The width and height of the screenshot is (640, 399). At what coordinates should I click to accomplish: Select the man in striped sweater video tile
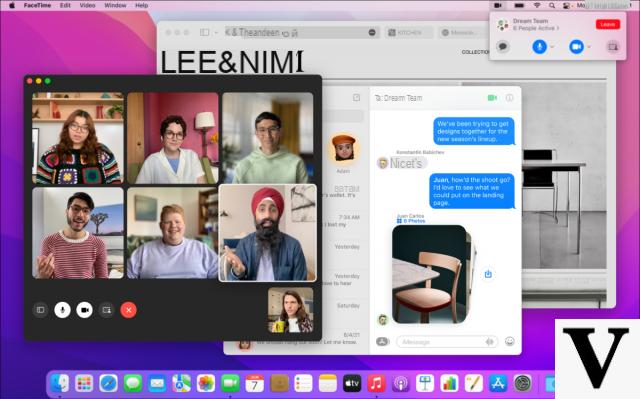click(x=78, y=233)
